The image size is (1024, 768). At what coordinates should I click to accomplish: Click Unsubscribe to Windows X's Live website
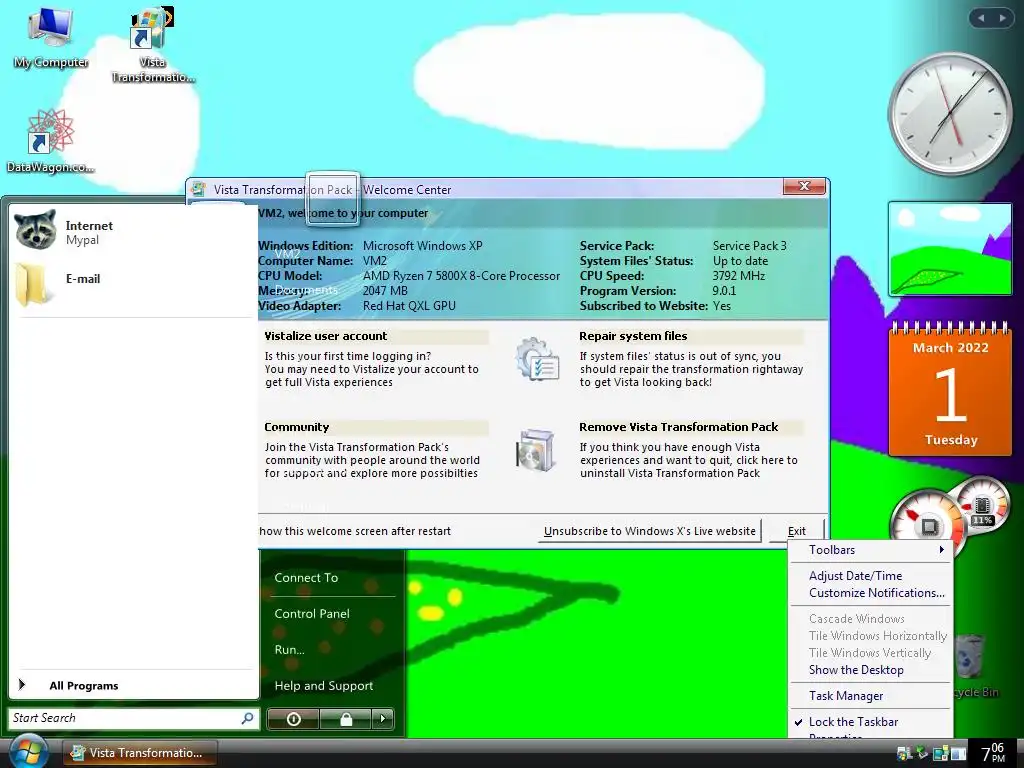650,531
